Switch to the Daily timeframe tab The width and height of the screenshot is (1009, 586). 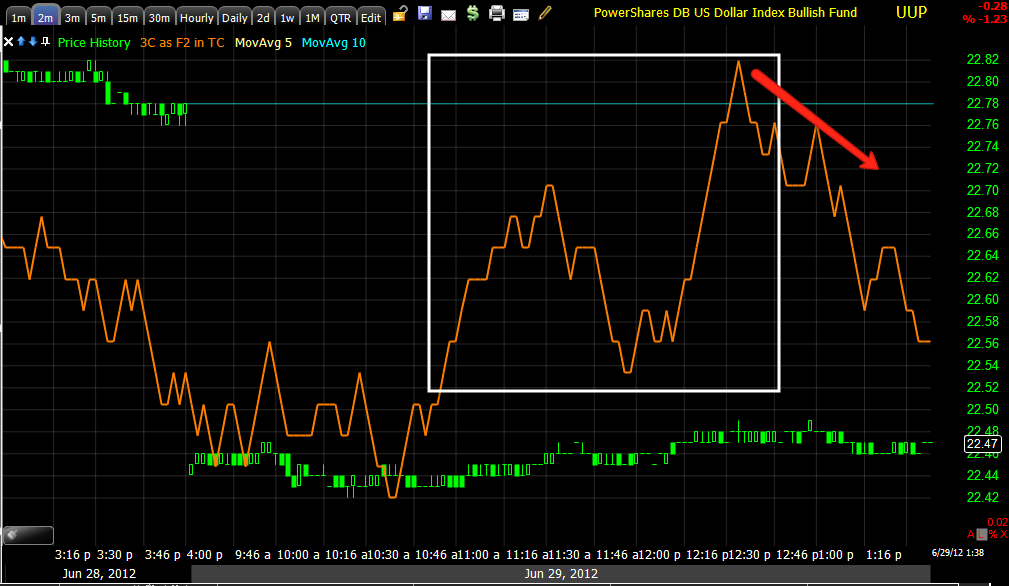click(x=235, y=17)
